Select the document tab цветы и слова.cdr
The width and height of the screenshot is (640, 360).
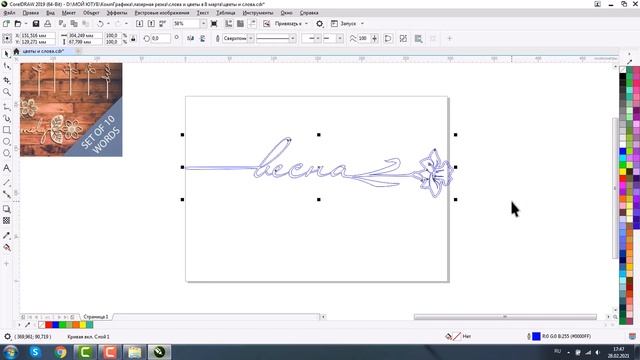click(x=43, y=51)
